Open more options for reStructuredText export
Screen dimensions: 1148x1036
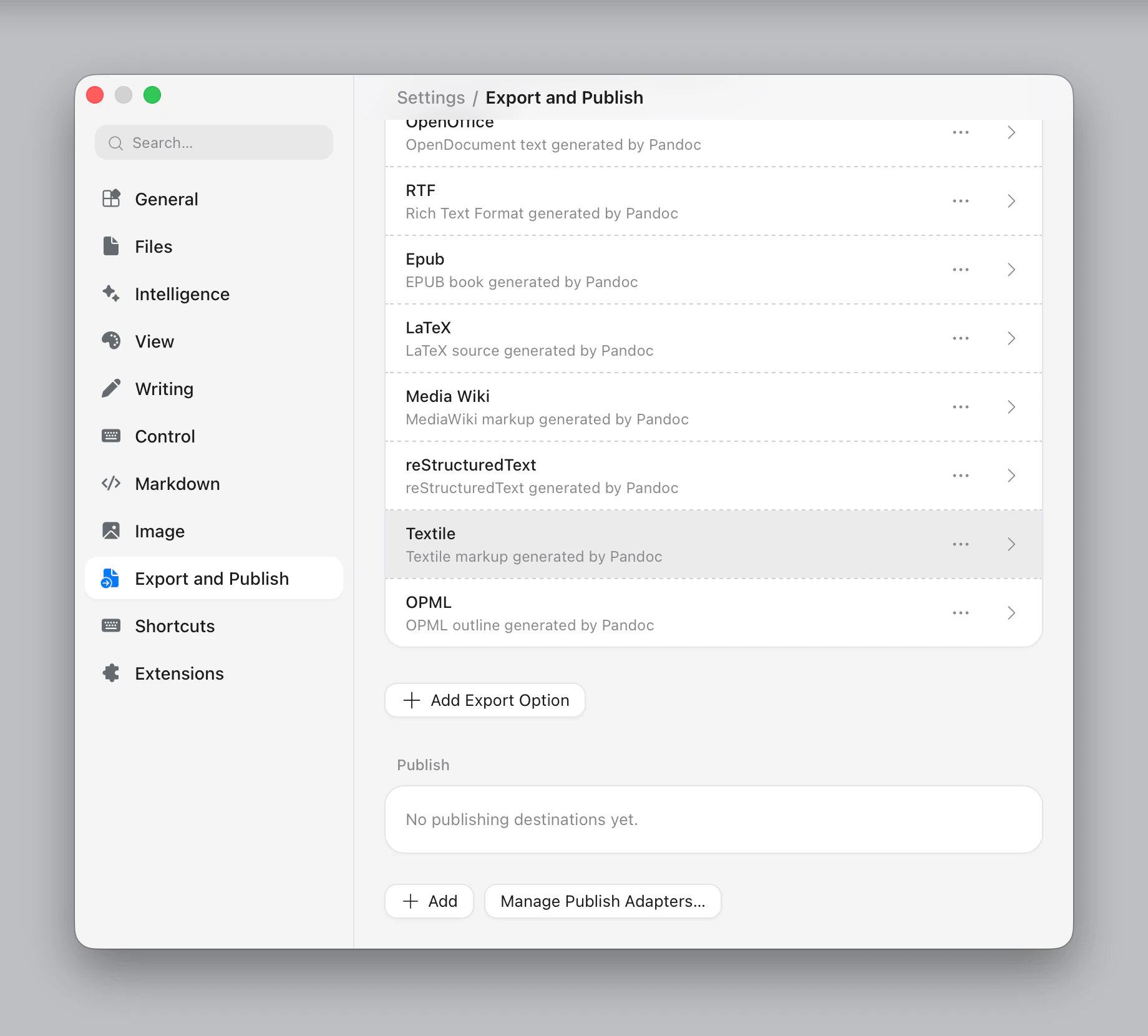(961, 476)
